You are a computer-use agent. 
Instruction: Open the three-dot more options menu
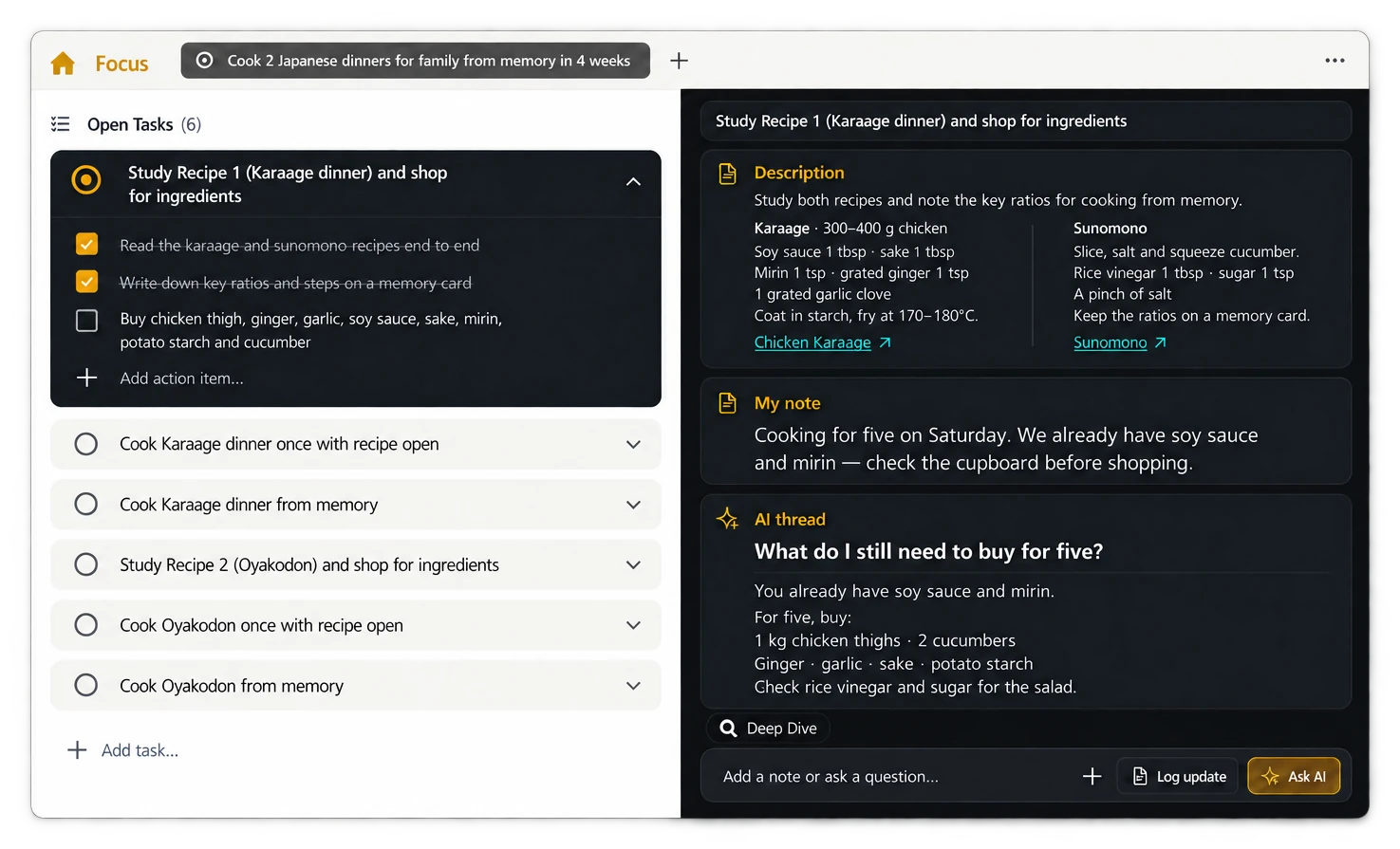coord(1335,61)
